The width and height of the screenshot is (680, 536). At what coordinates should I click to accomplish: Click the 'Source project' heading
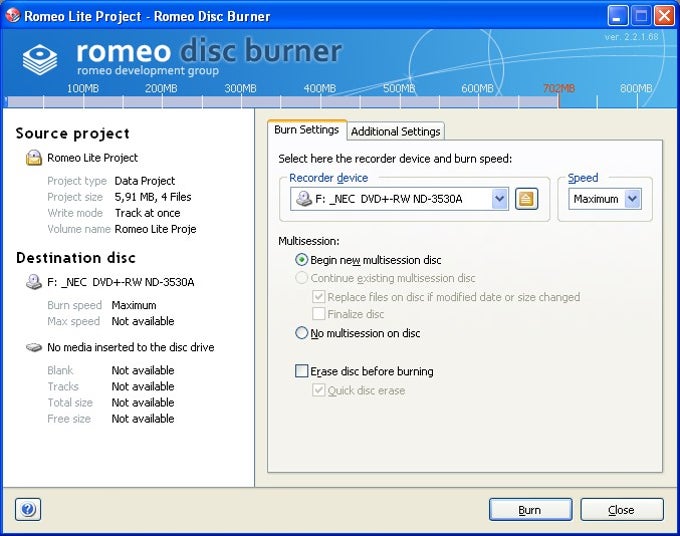point(72,134)
